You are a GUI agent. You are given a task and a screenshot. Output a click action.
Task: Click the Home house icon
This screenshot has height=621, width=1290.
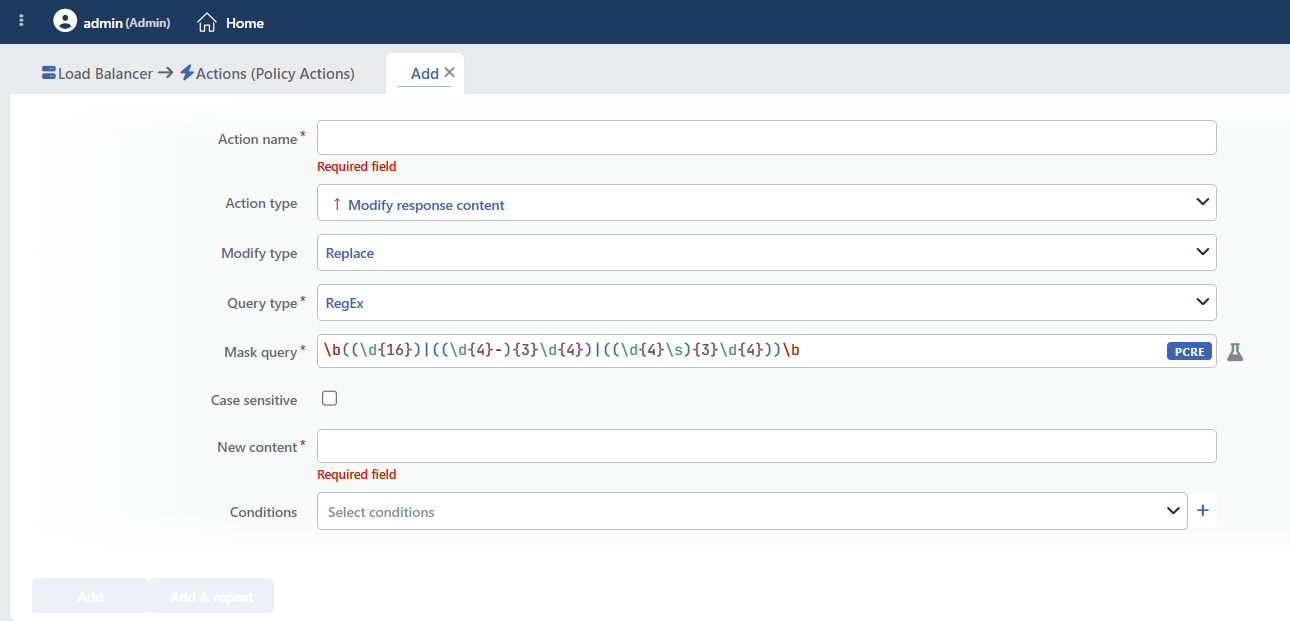click(x=207, y=22)
